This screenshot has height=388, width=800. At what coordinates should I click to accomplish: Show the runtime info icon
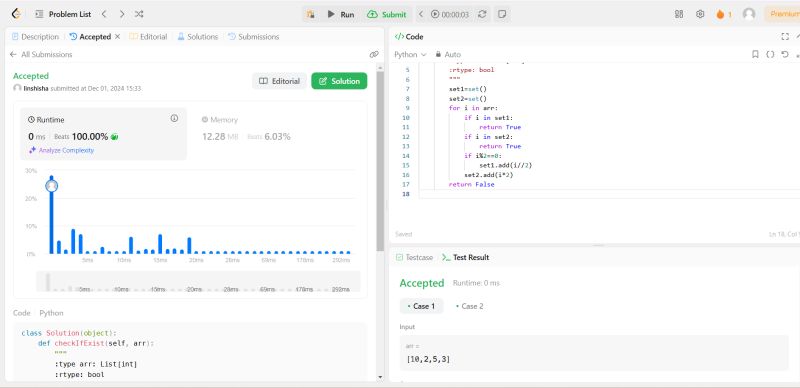click(x=174, y=118)
